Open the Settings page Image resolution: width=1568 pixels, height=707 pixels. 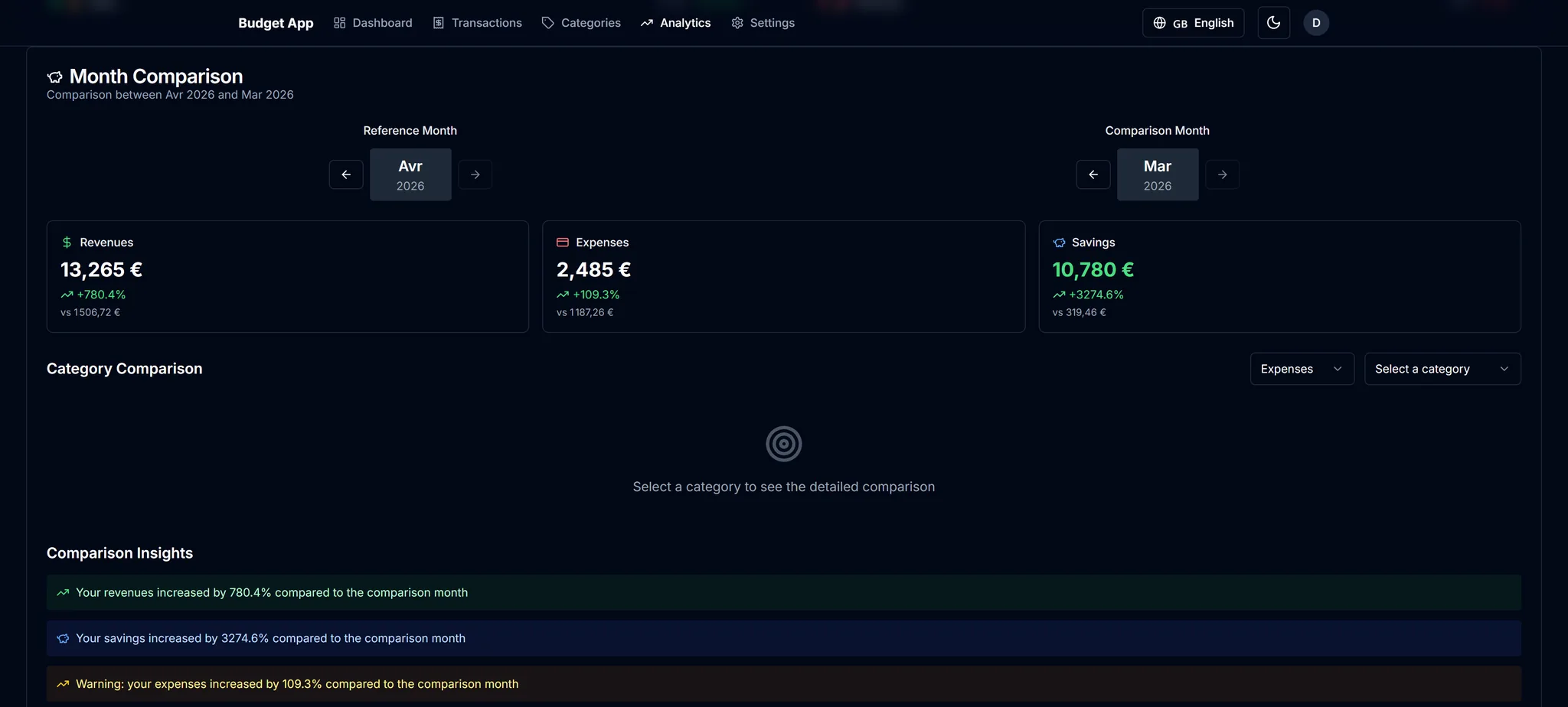click(x=763, y=23)
